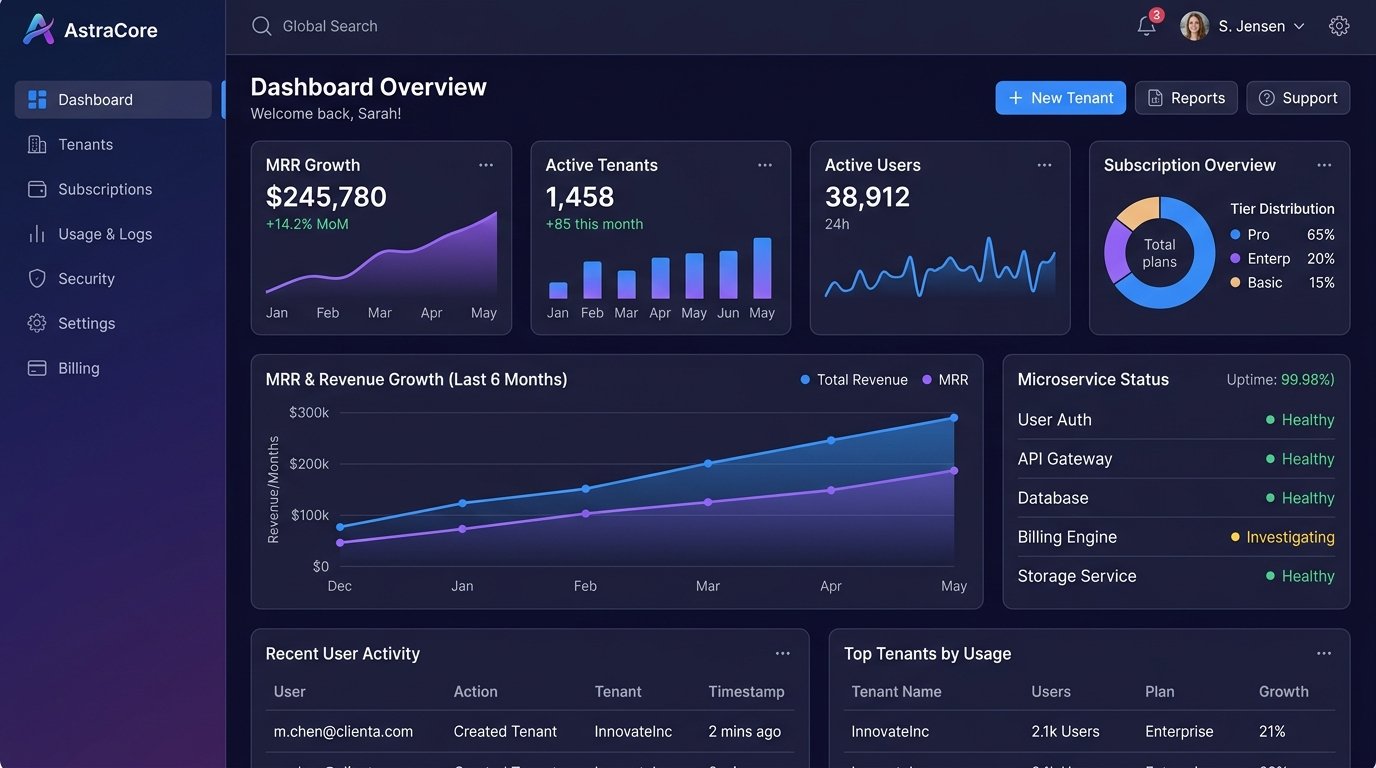Click the Enterprise plan cell
Viewport: 1376px width, 768px height.
tap(1179, 731)
